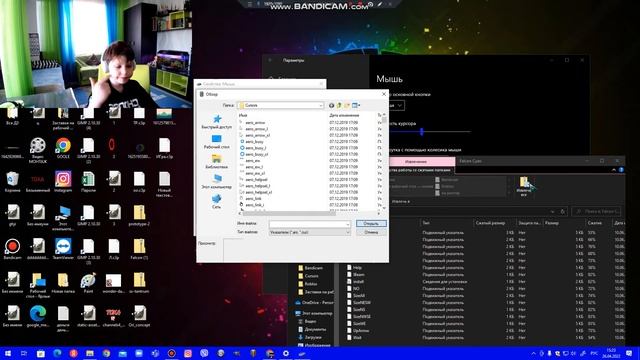The height and width of the screenshot is (360, 640).
Task: Select aero_busy file in list
Action: point(254,142)
